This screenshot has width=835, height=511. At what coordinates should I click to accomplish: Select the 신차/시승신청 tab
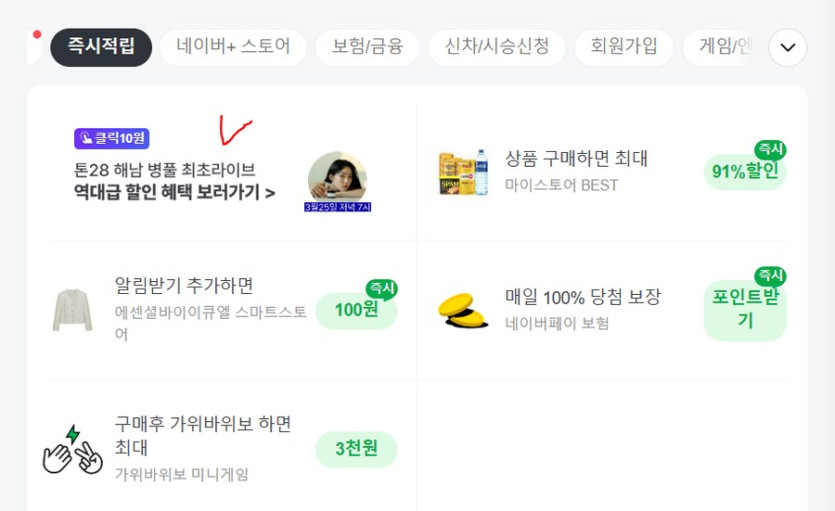click(x=496, y=47)
